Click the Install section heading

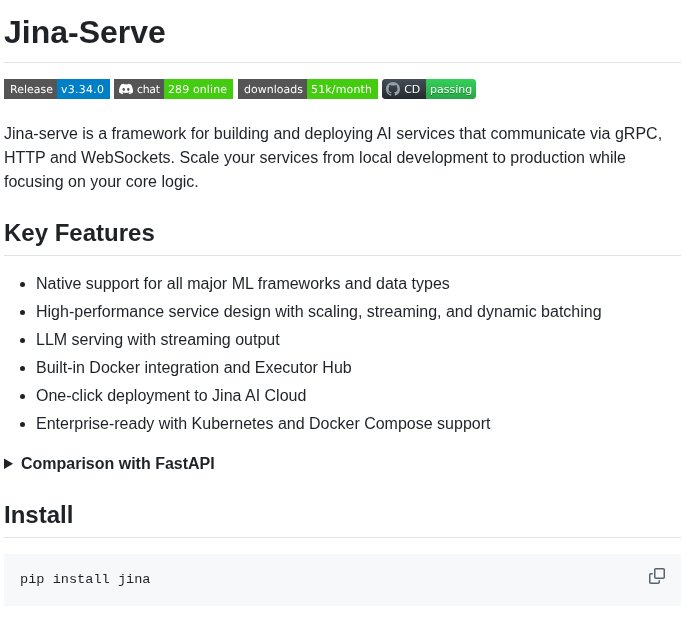click(x=38, y=515)
